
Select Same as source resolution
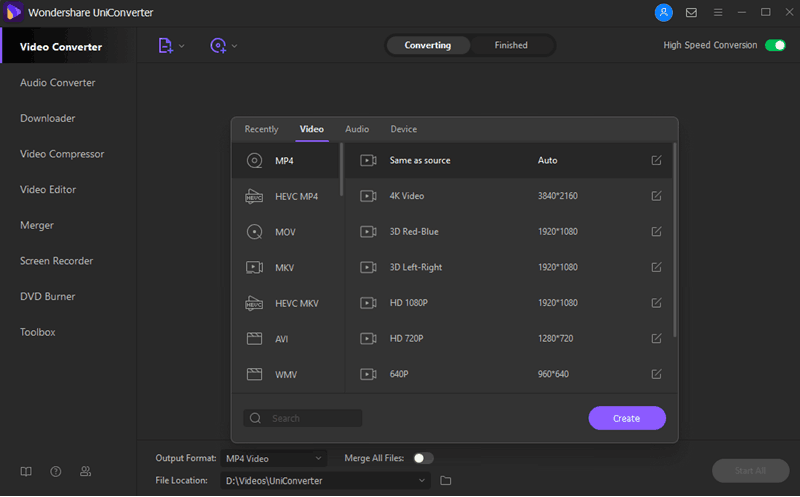[x=547, y=160]
